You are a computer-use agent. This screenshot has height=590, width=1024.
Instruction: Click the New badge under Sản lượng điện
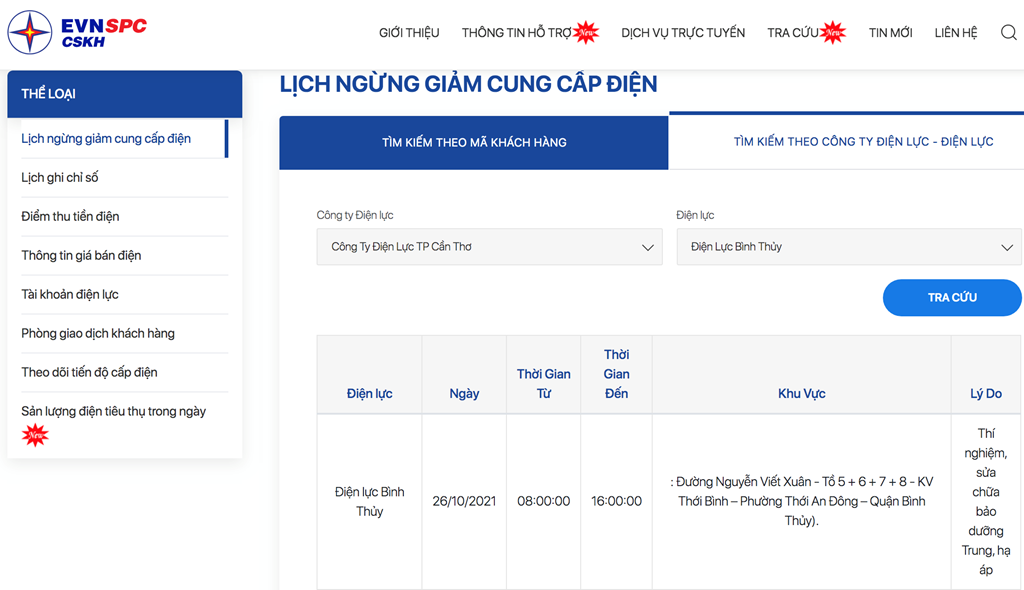coord(35,435)
